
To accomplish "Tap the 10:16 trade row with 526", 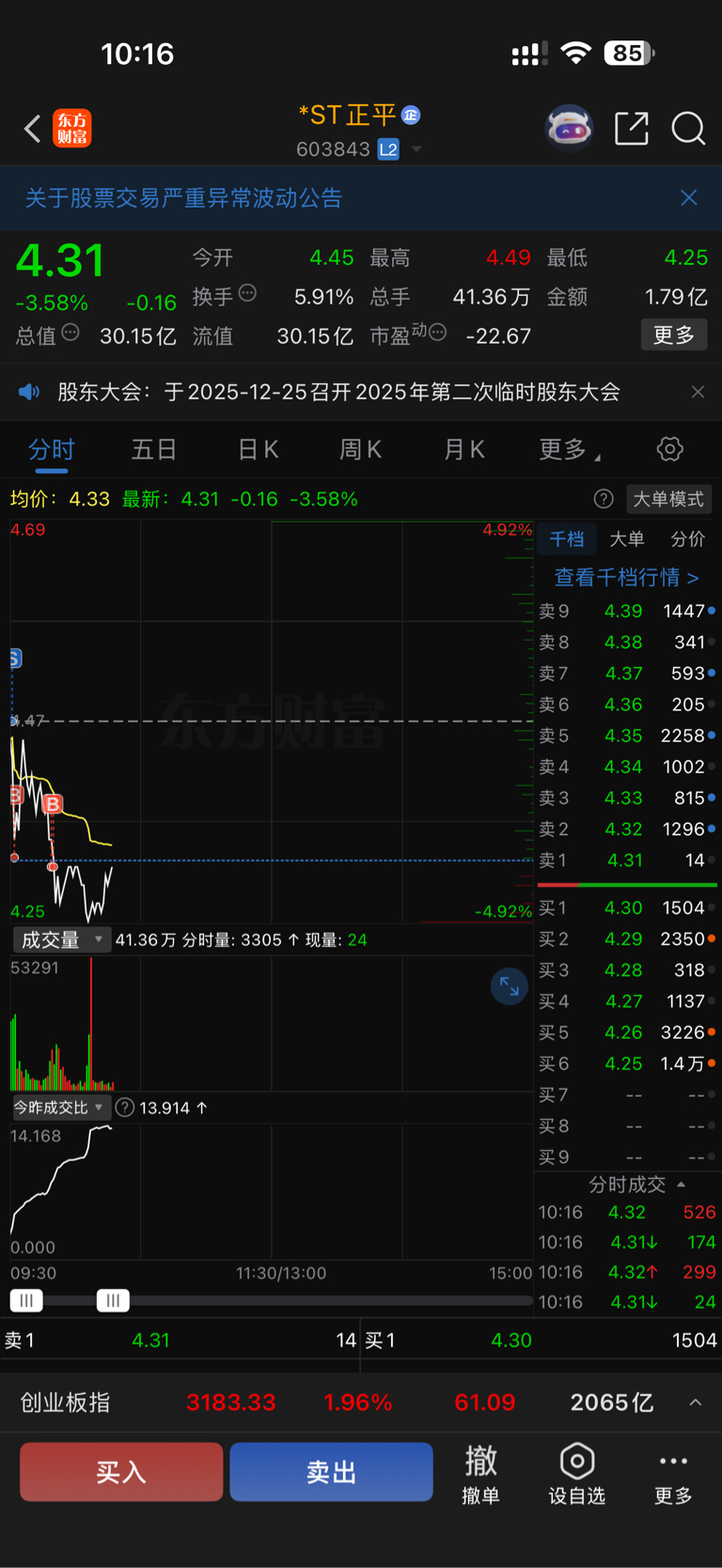I will (x=627, y=1213).
